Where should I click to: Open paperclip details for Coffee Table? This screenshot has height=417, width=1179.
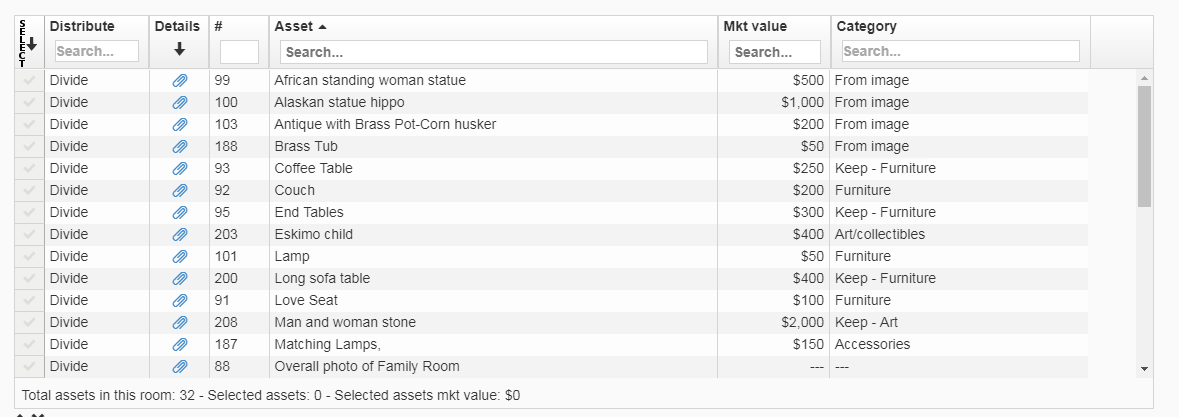[180, 168]
